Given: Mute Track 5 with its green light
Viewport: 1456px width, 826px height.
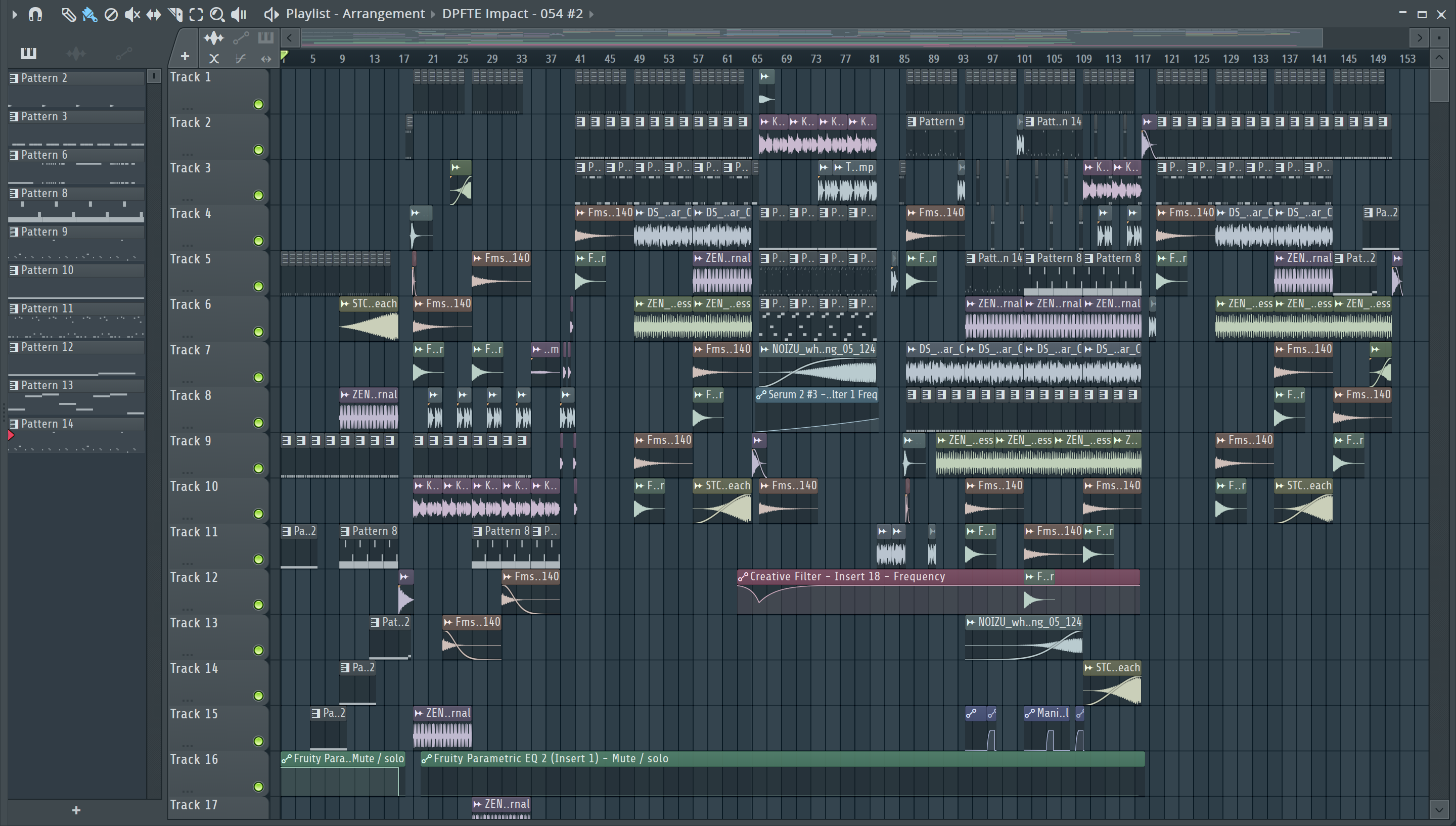Looking at the screenshot, I should [x=259, y=287].
